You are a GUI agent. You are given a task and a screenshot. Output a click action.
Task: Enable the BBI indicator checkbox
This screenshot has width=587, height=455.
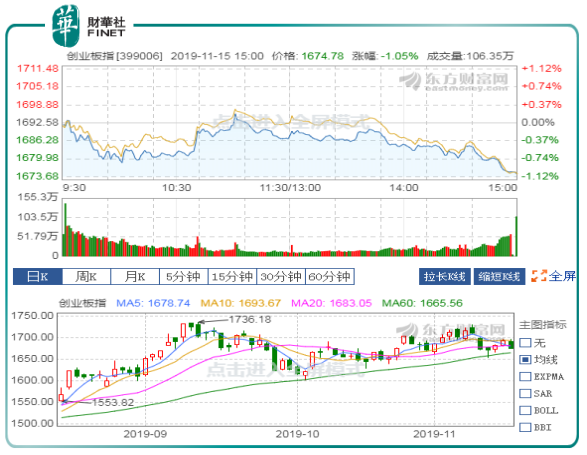point(525,427)
